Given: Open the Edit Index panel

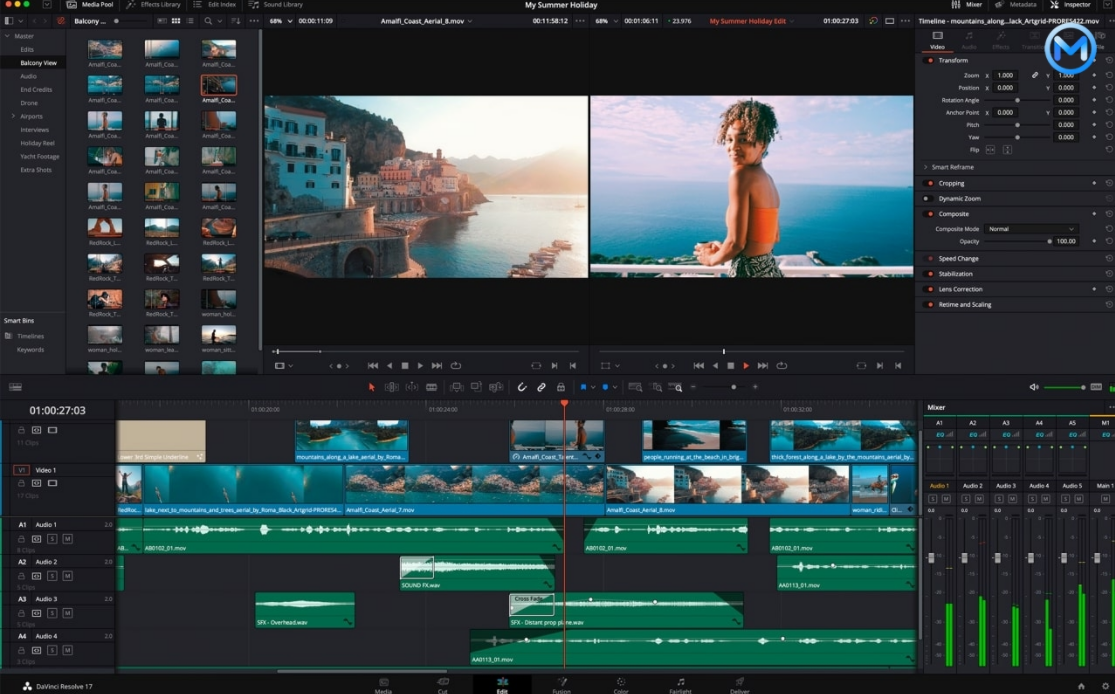Looking at the screenshot, I should click(215, 4).
